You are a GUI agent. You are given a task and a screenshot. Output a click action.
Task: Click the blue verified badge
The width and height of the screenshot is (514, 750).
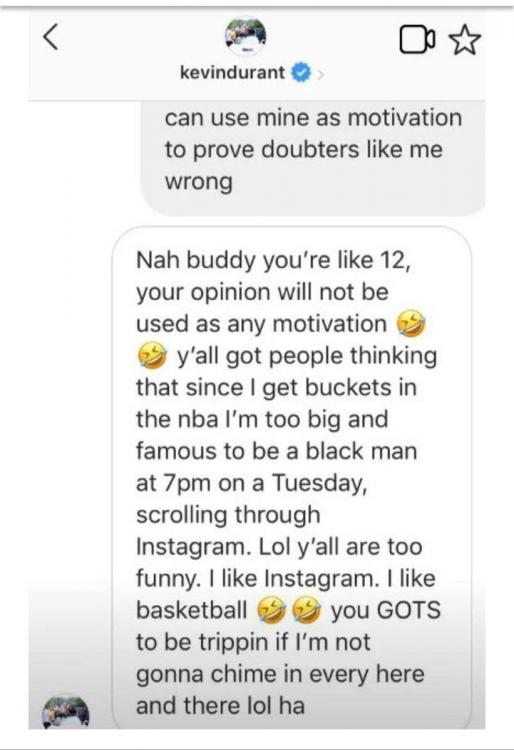tap(301, 73)
